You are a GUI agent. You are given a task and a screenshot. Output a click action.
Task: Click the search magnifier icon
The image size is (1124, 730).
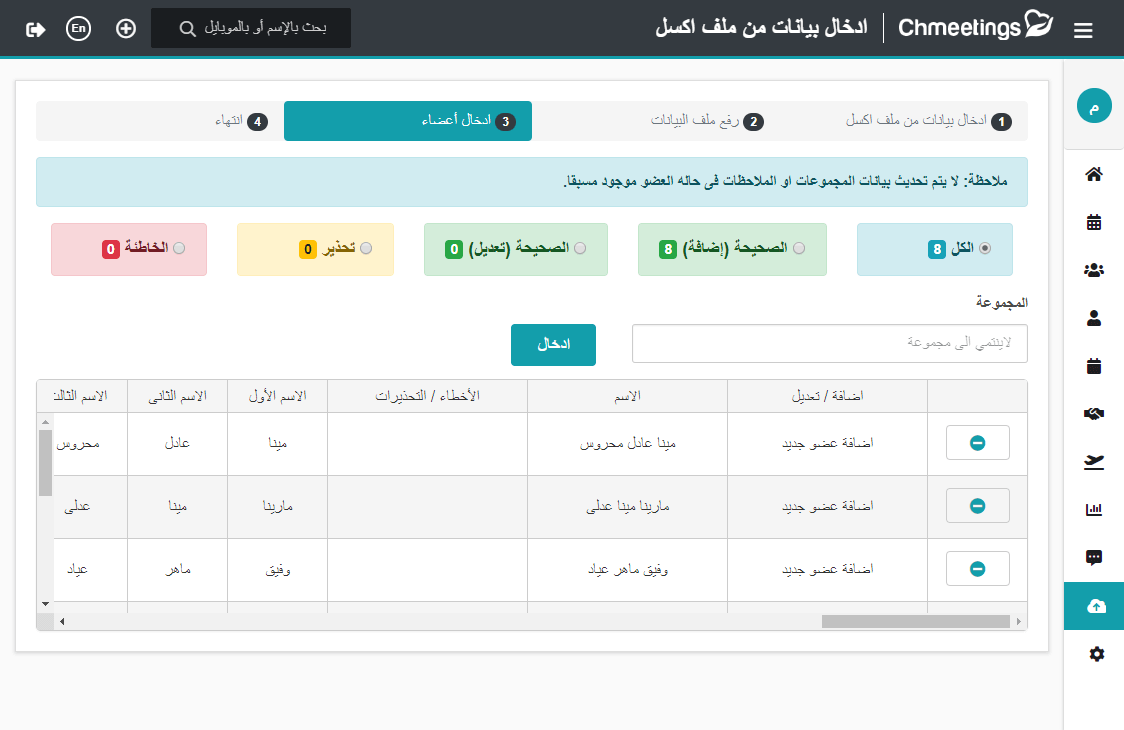pyautogui.click(x=187, y=29)
